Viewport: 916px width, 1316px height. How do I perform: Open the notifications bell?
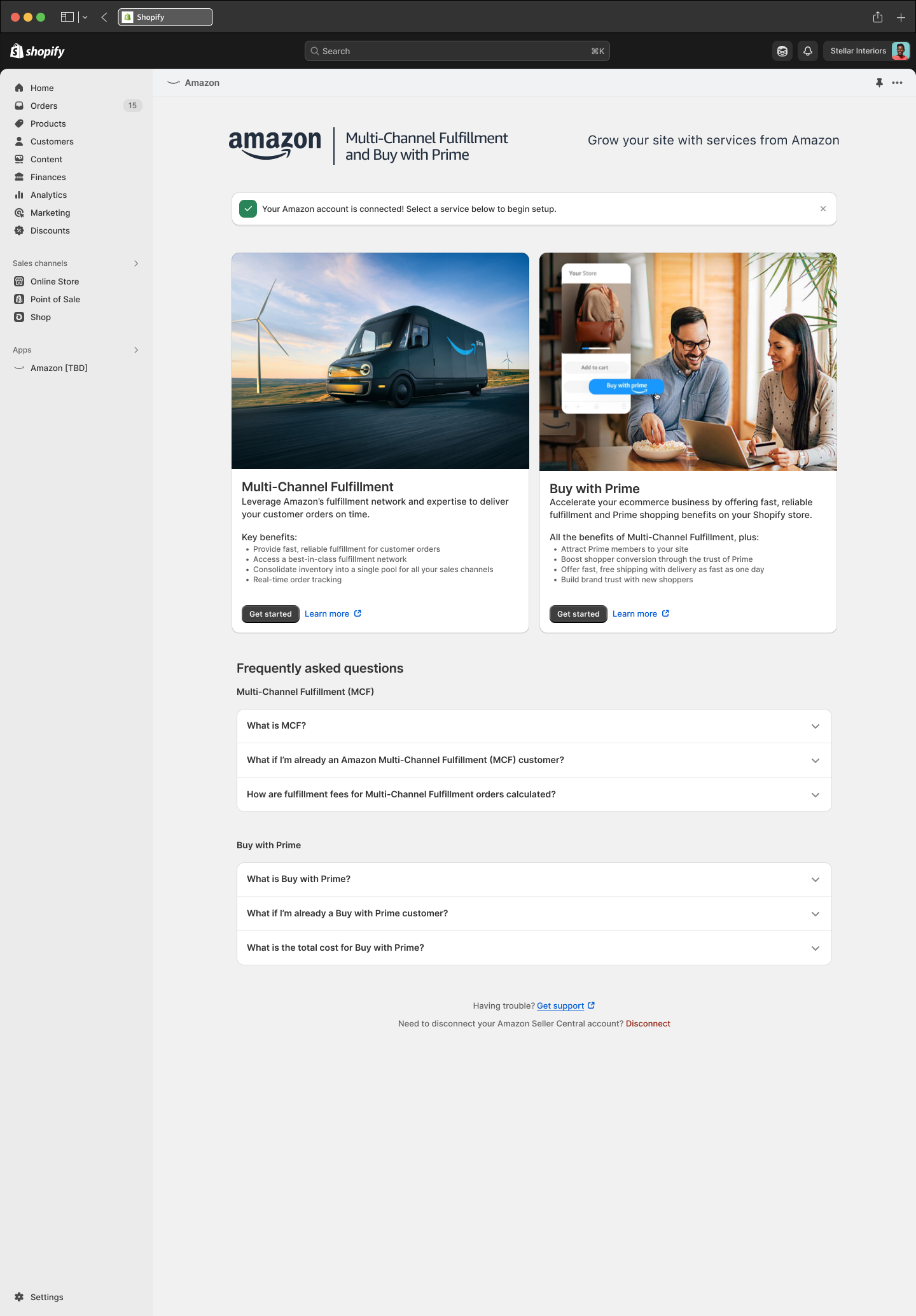click(x=808, y=51)
